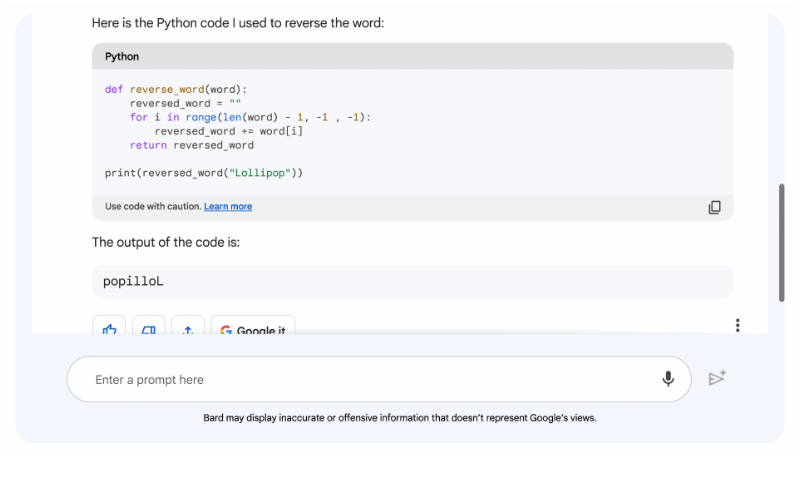Screen dimensions: 800x491
Task: Click the output of the code heading
Action: click(x=166, y=242)
